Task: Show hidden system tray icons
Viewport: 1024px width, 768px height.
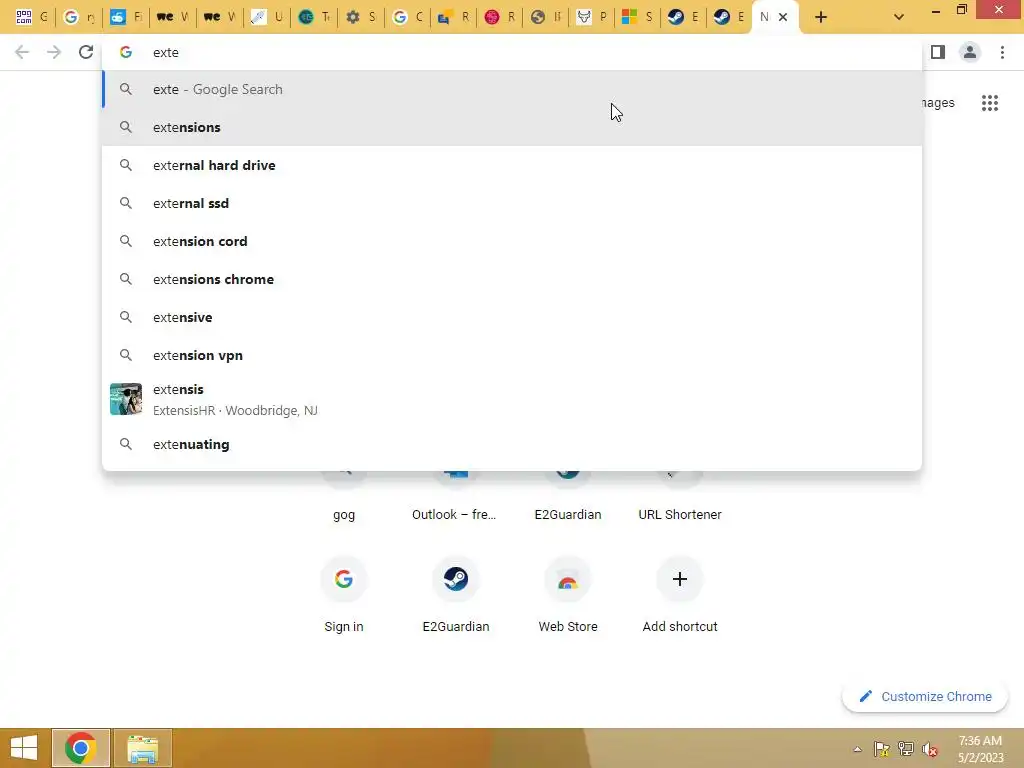Action: [x=857, y=749]
